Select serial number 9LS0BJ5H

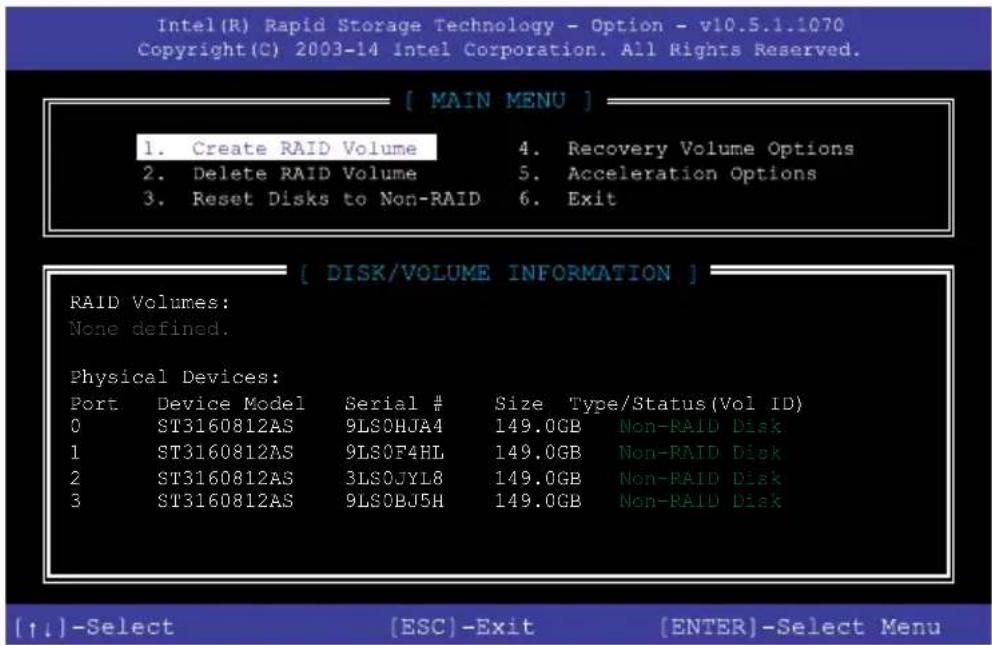394,501
